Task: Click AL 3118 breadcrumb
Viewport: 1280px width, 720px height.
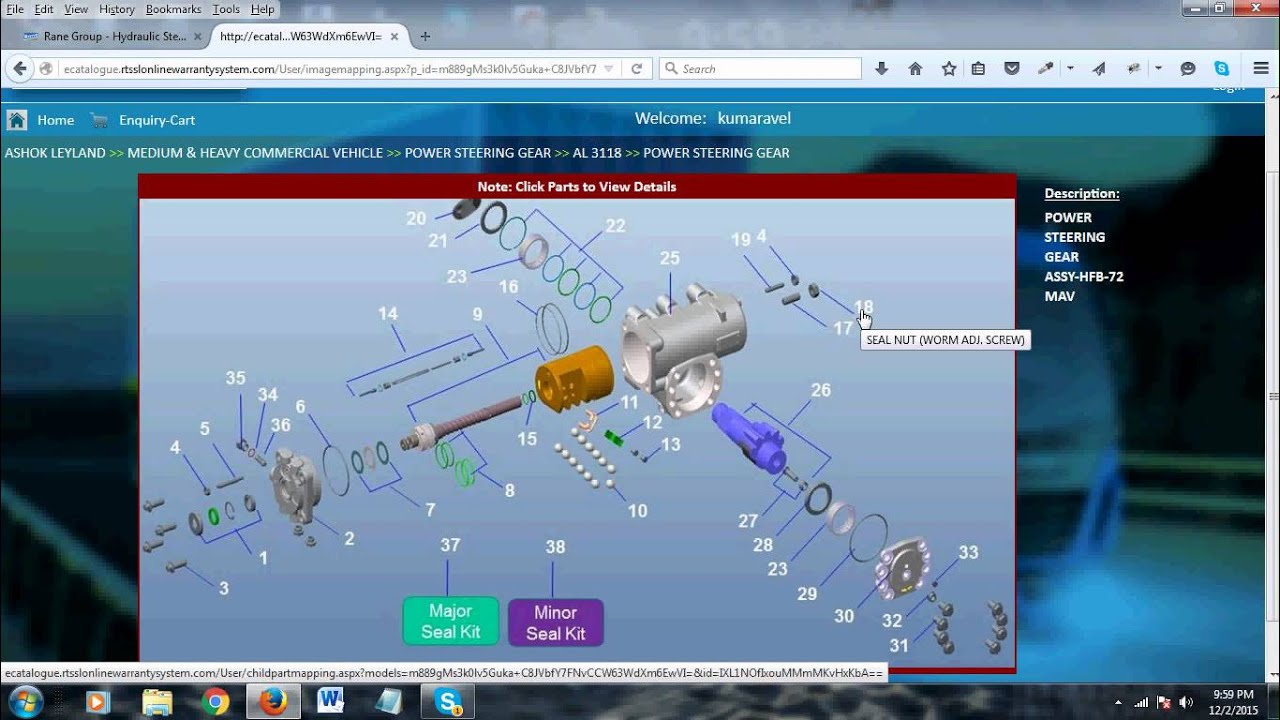Action: (x=597, y=153)
